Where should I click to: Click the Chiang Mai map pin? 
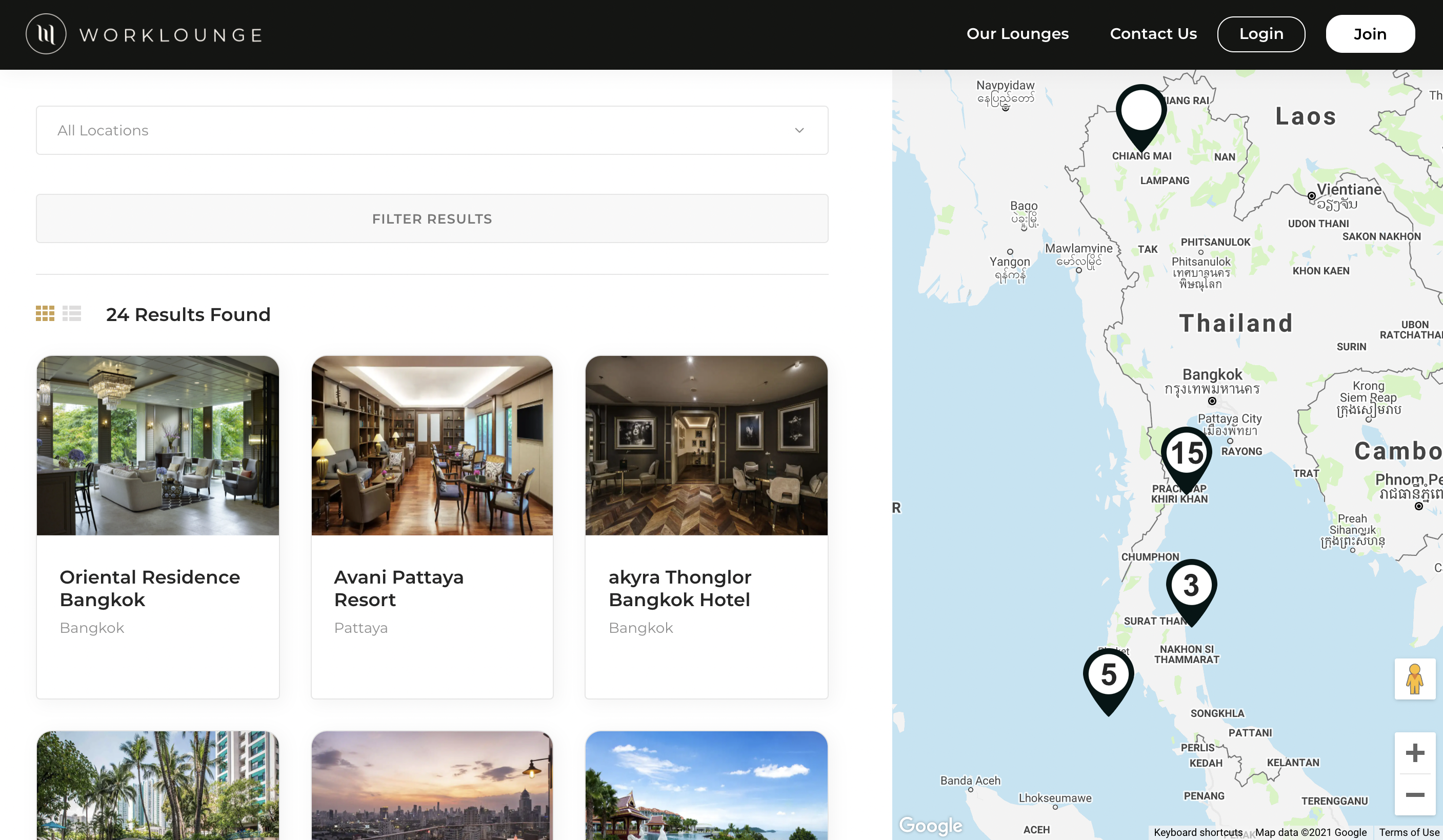[x=1141, y=117]
